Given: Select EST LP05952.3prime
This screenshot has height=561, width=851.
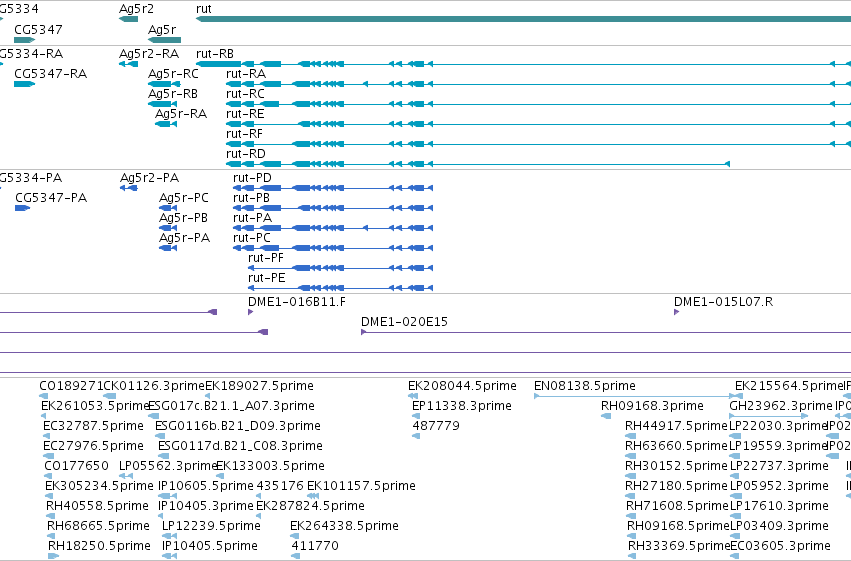Looking at the screenshot, I should [779, 487].
